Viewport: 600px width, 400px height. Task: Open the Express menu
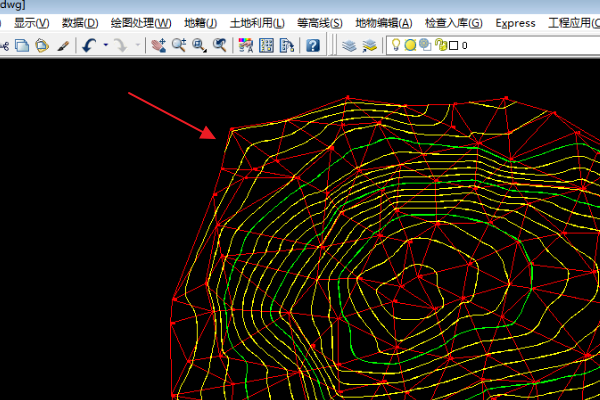point(516,22)
